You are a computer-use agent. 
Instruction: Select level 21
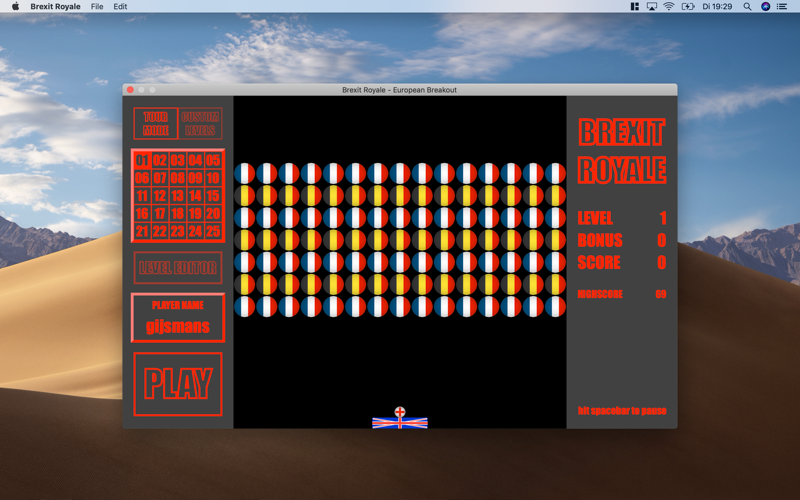coord(142,231)
